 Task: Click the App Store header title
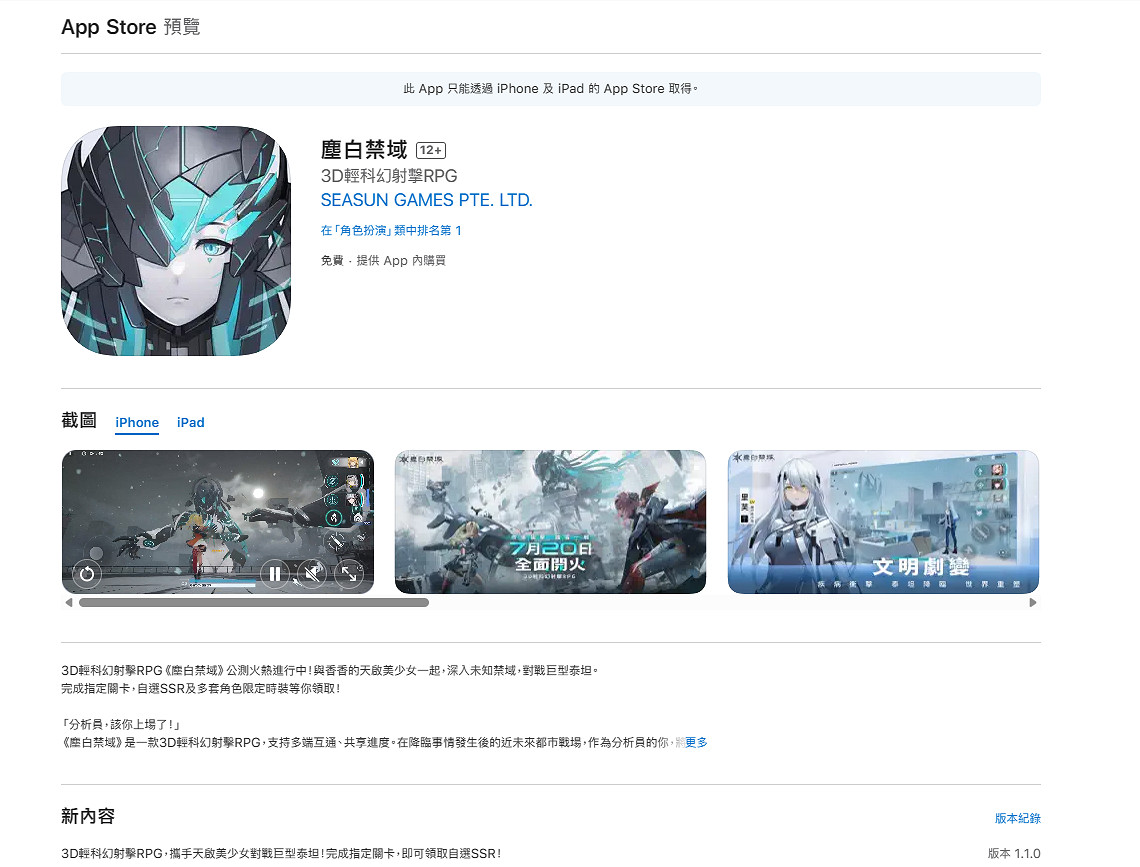108,27
